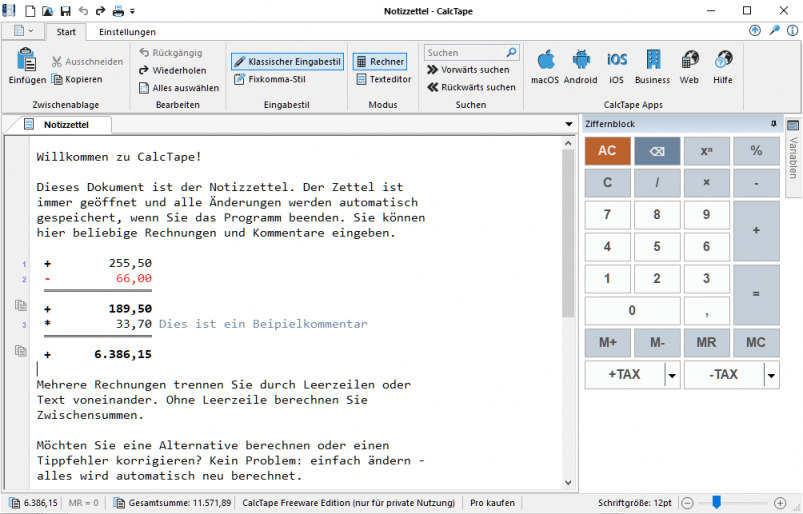Open the macOS CalcTape app icon
The height and width of the screenshot is (514, 803).
coord(545,61)
